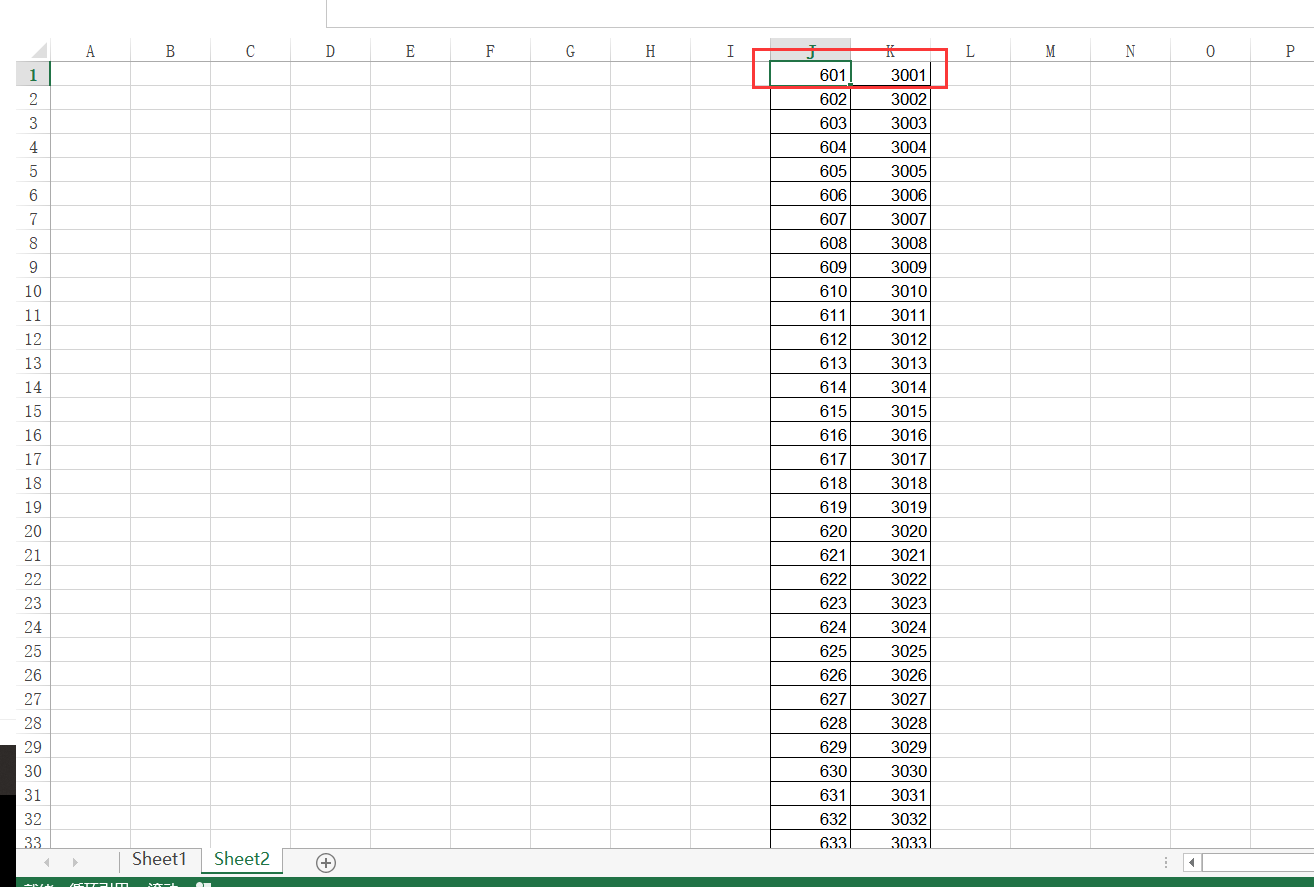The image size is (1314, 887).
Task: Click the horizontal scrollbar left arrow
Action: click(x=1191, y=861)
